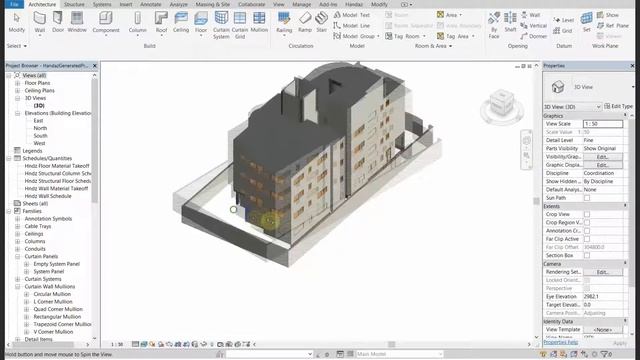
Task: Switch to the Collaborate ribbon tab
Action: coord(251,4)
